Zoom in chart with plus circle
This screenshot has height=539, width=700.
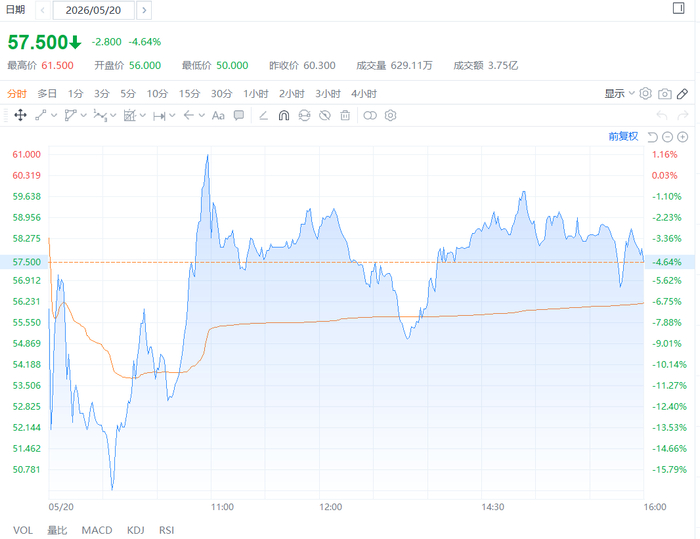click(683, 137)
